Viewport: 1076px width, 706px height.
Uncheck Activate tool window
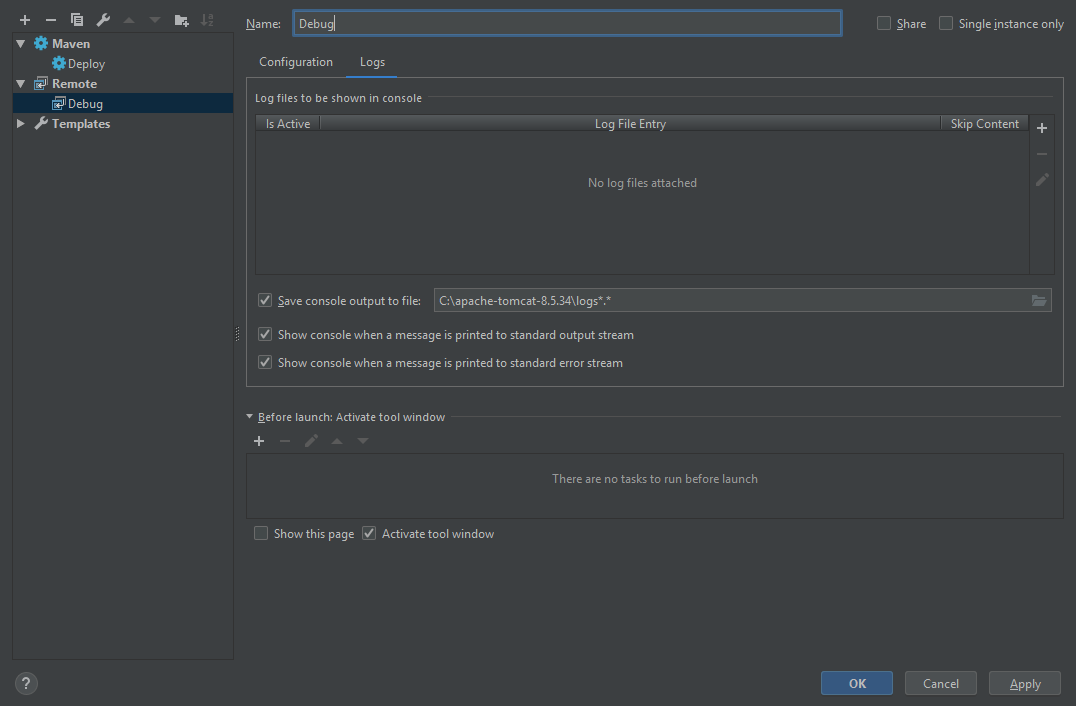pos(369,533)
